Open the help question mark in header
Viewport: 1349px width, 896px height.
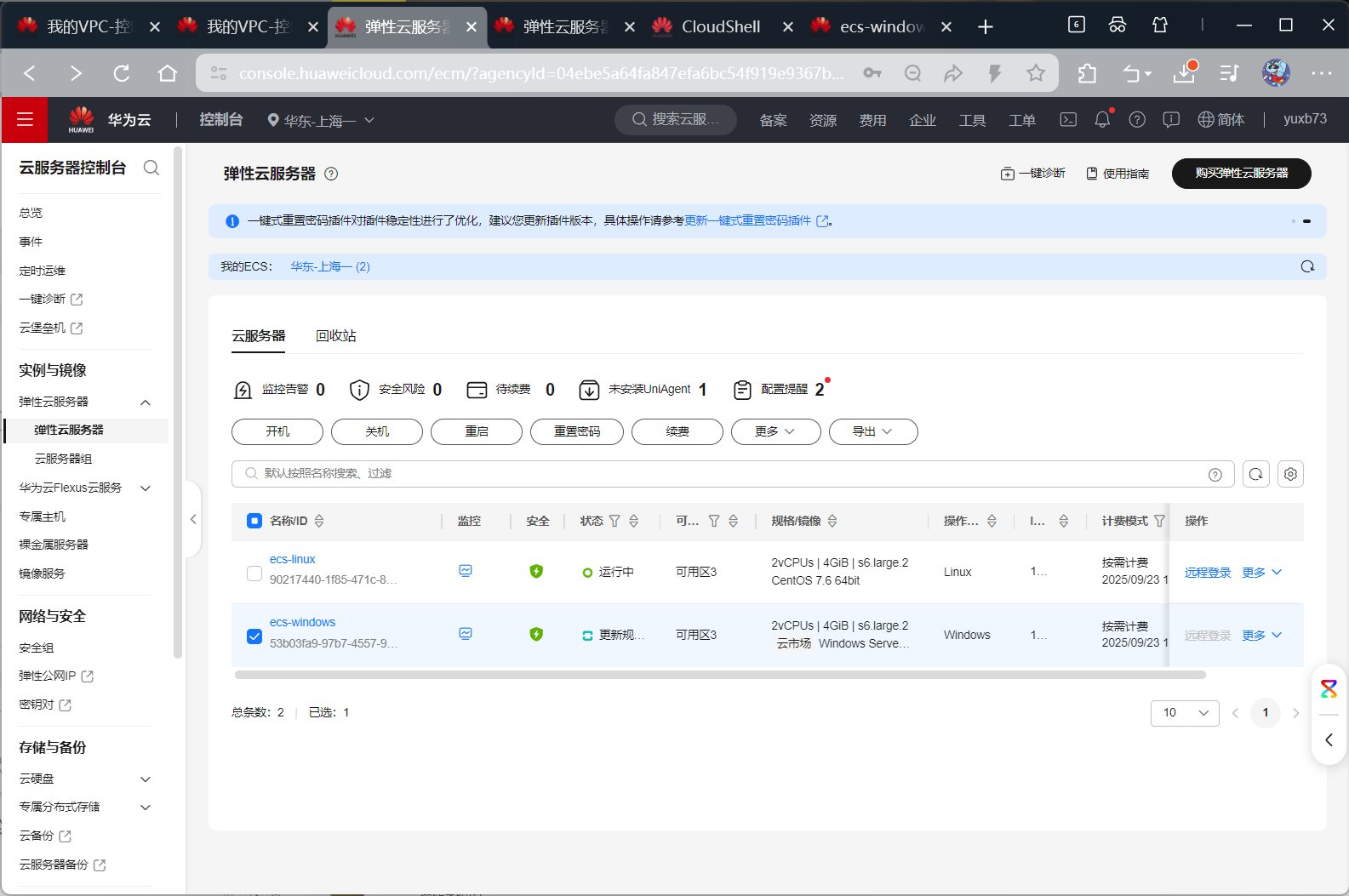[x=1137, y=120]
